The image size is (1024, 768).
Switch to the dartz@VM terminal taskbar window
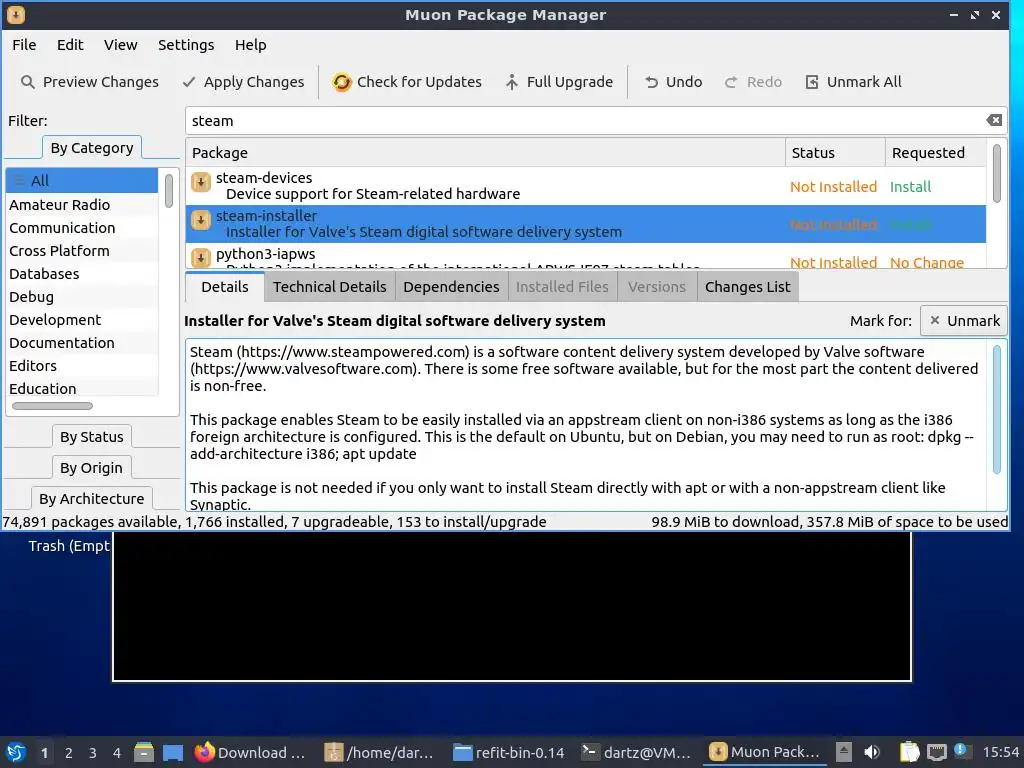637,752
